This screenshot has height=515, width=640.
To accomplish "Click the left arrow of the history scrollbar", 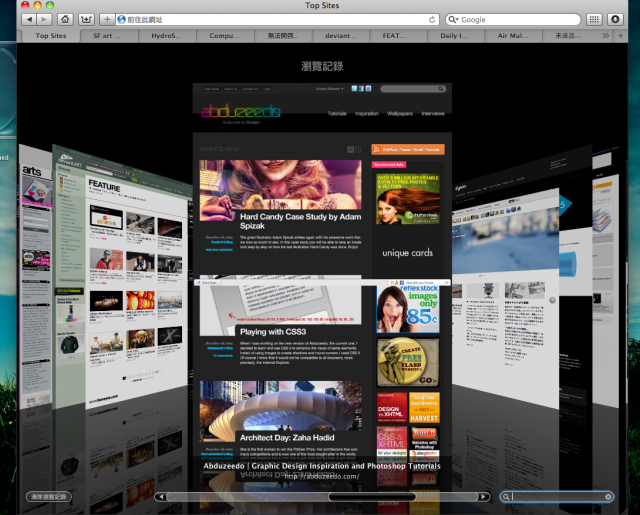I will [x=161, y=497].
